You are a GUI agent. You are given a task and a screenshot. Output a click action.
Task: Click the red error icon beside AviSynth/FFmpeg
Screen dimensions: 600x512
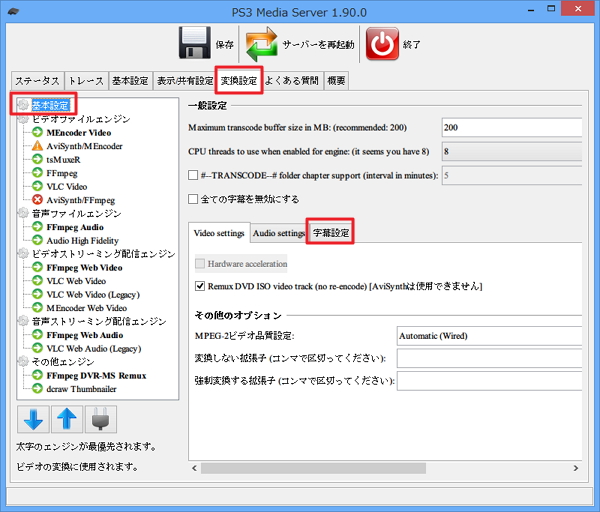37,200
